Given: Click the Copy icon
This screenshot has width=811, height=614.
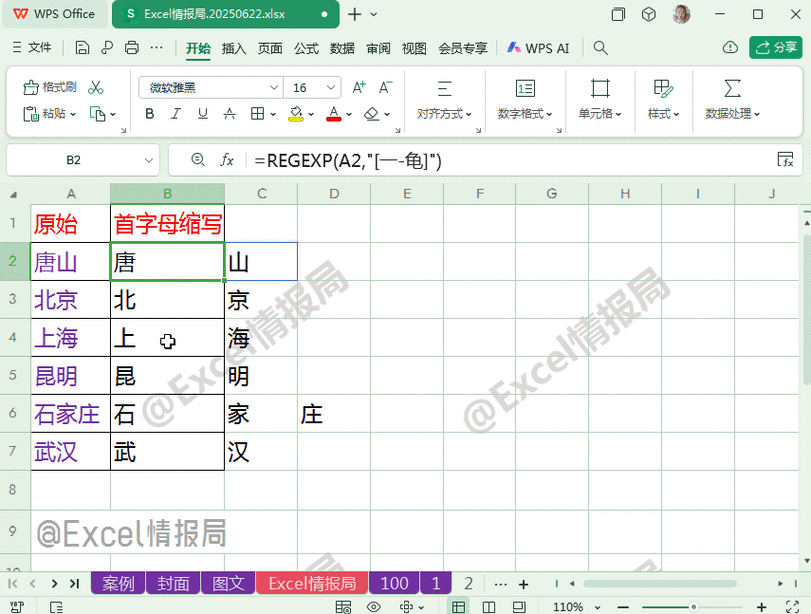Looking at the screenshot, I should point(97,114).
